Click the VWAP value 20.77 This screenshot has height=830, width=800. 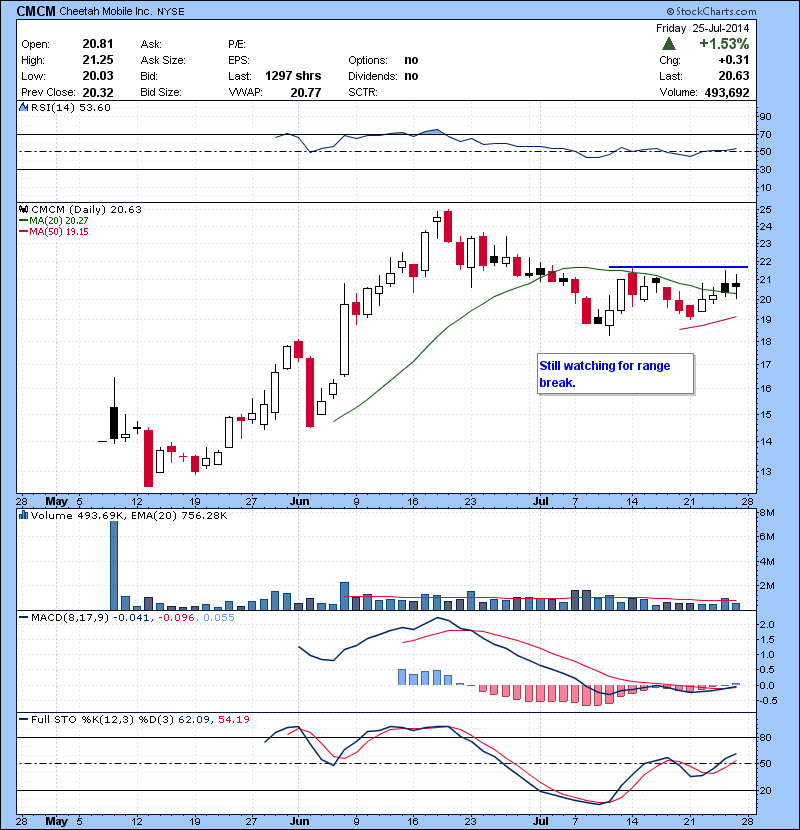coord(306,92)
